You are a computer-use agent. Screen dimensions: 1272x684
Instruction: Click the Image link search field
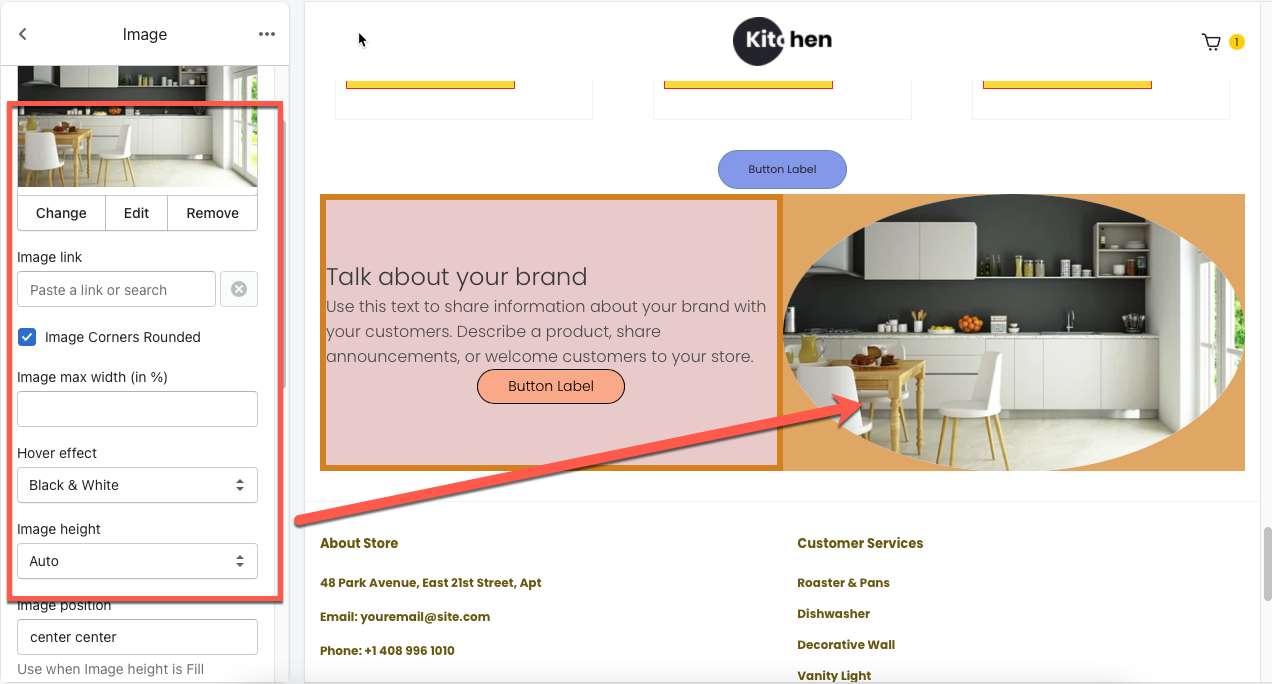pyautogui.click(x=116, y=289)
